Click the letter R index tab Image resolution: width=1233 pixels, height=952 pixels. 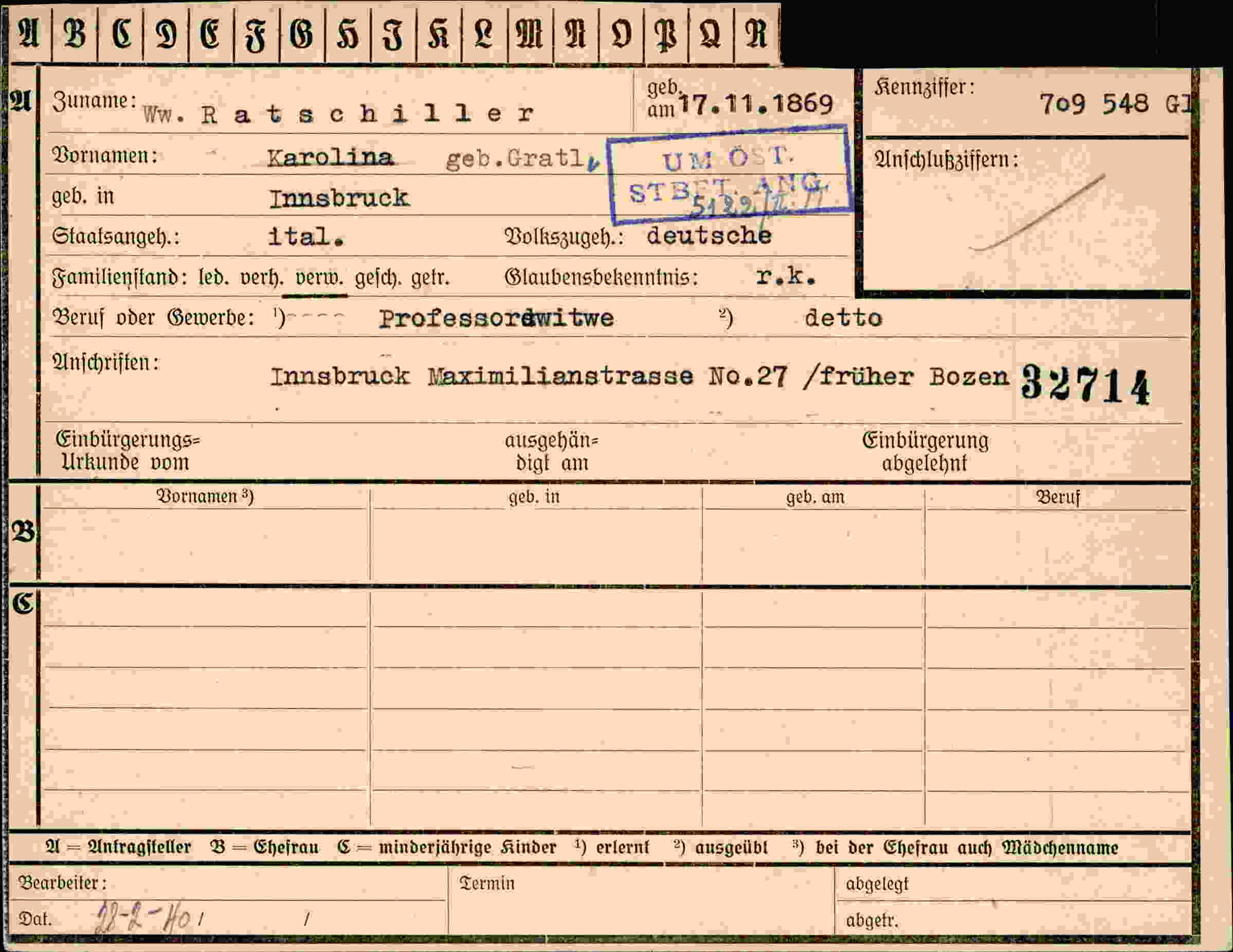pyautogui.click(x=757, y=34)
